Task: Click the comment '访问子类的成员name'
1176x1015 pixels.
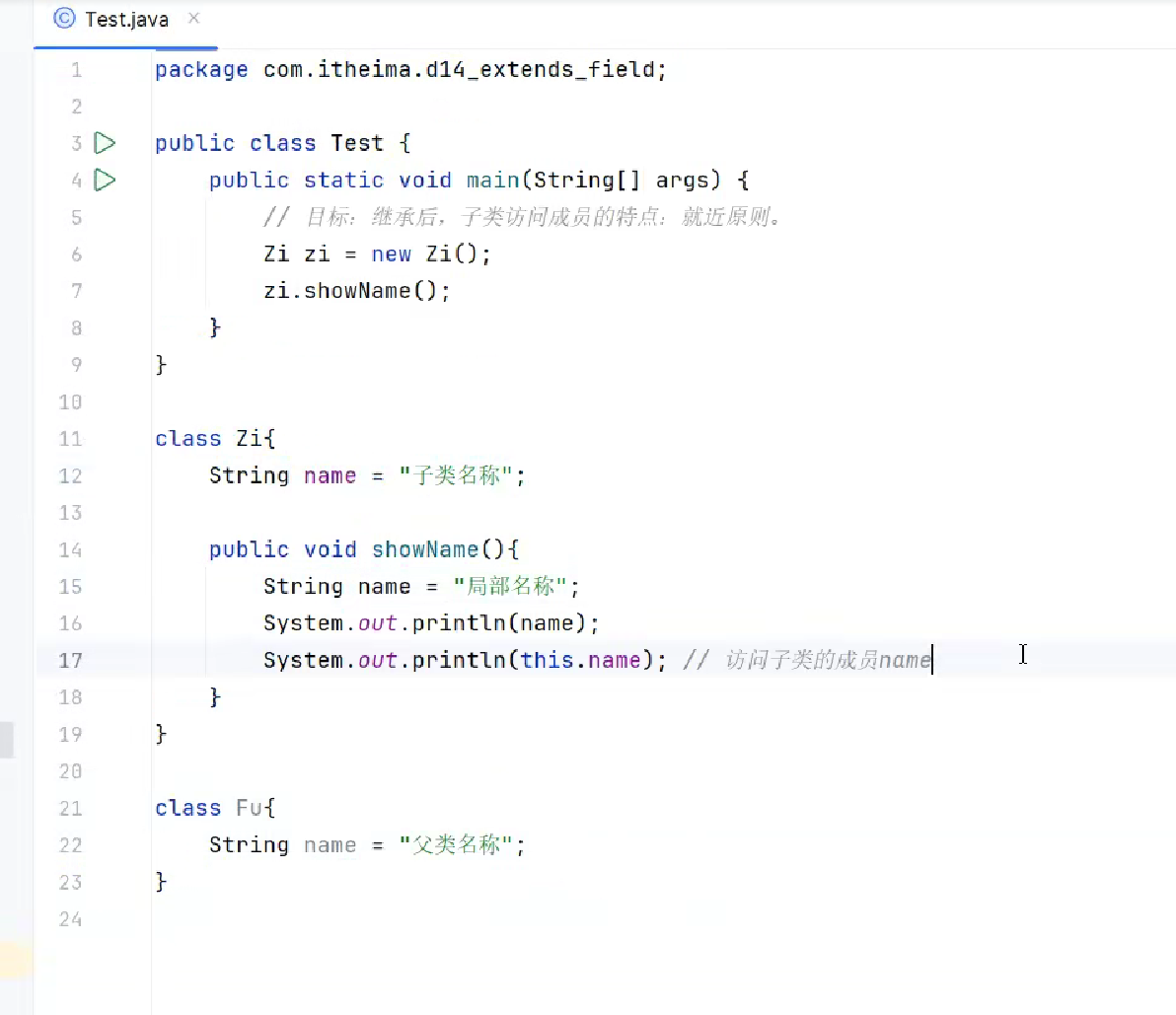Action: 828,660
